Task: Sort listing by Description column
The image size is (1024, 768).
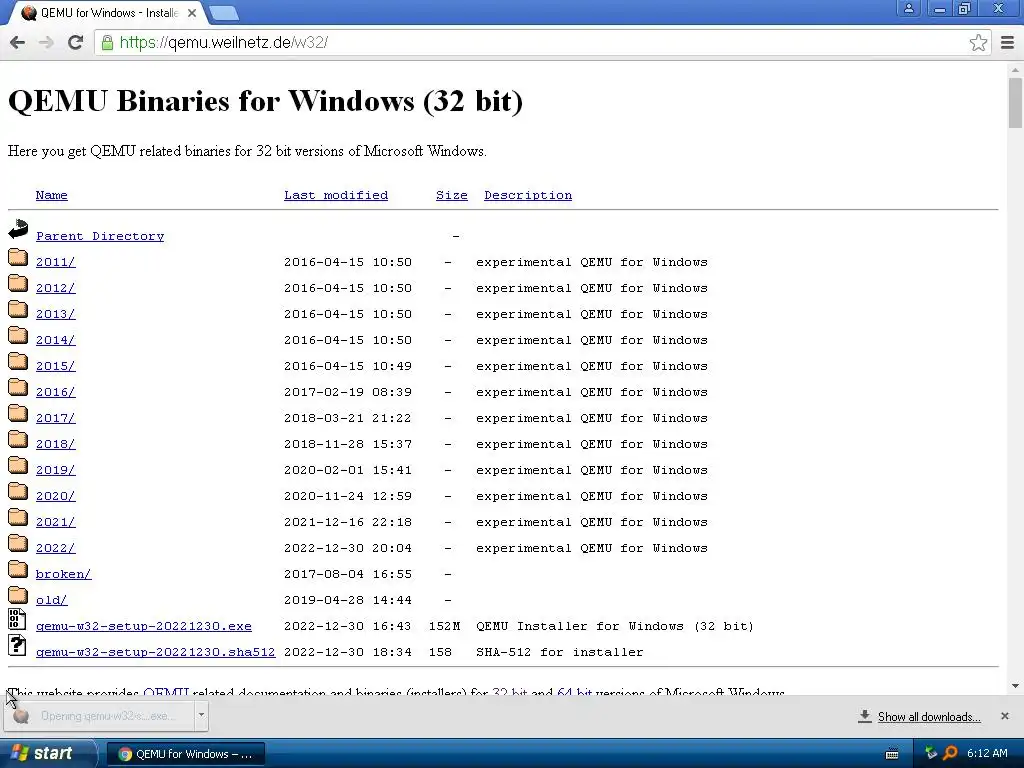Action: click(528, 195)
